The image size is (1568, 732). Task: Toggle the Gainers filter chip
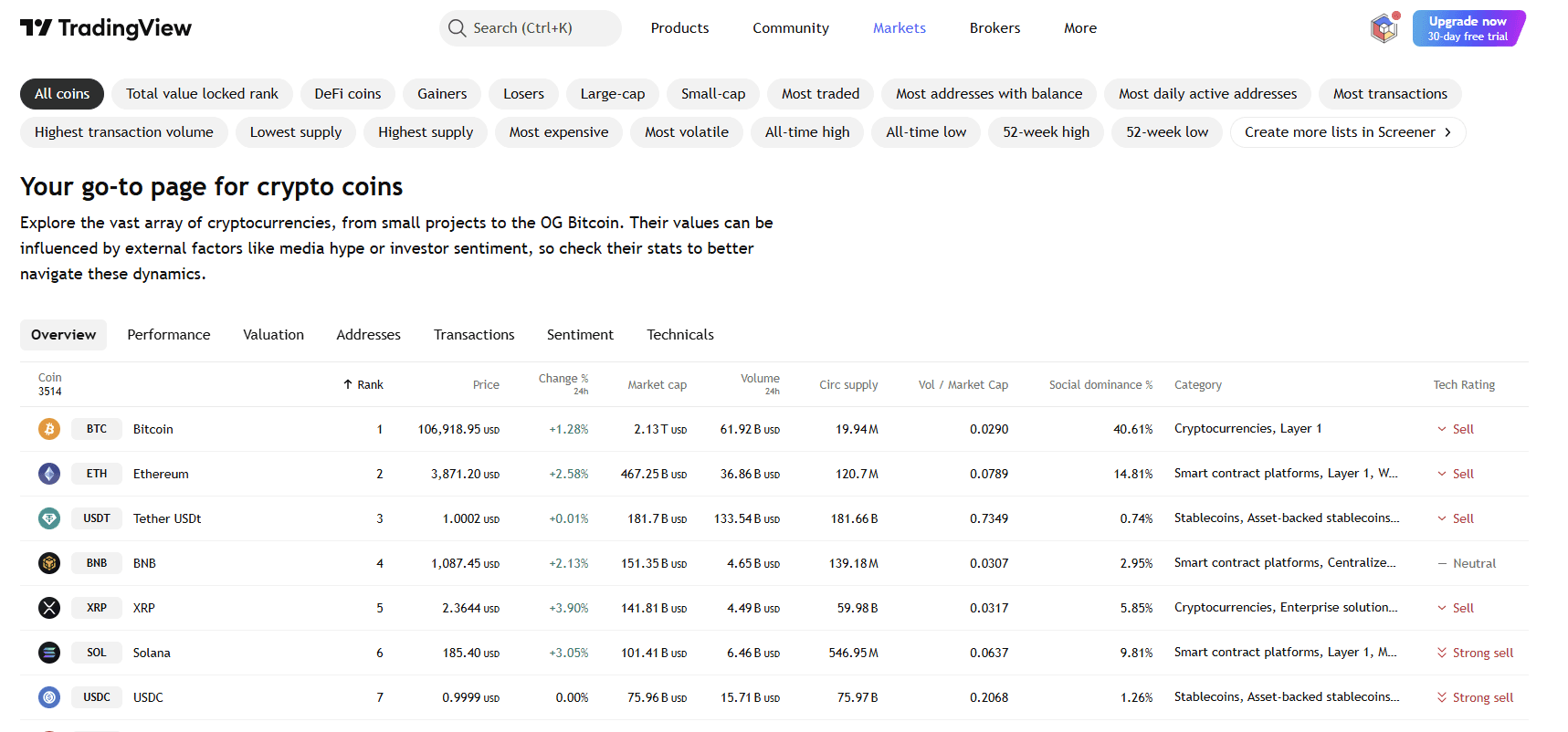(442, 94)
